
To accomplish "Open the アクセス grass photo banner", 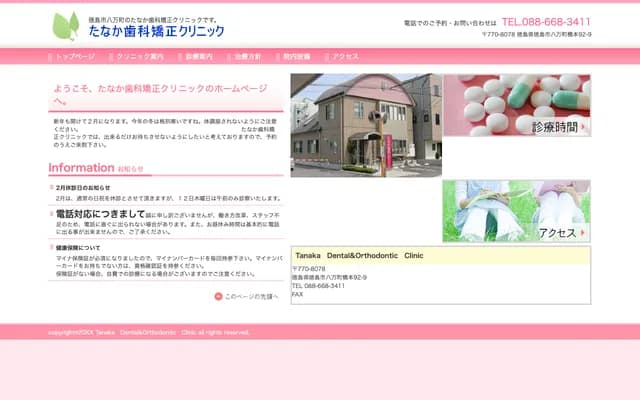I will [516, 211].
